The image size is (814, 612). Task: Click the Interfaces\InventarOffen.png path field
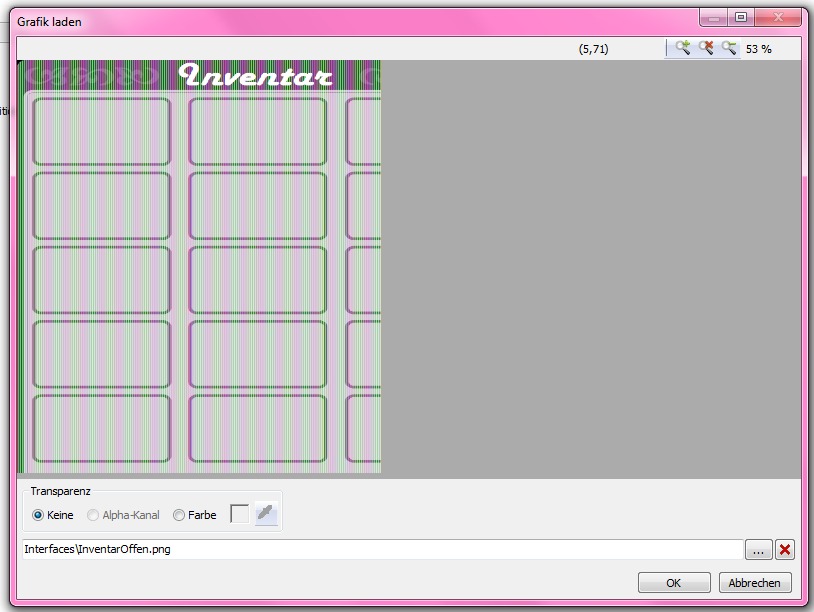(382, 549)
